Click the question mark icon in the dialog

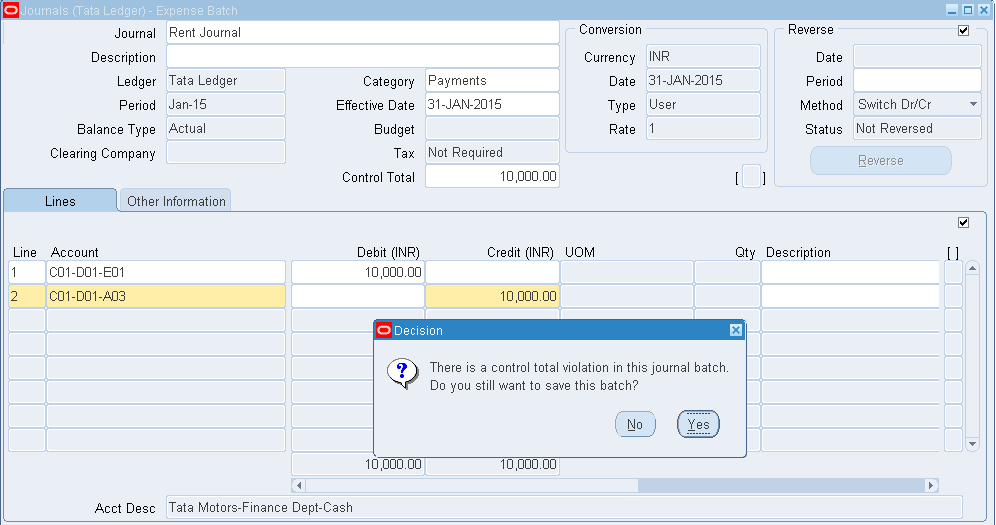pyautogui.click(x=402, y=374)
